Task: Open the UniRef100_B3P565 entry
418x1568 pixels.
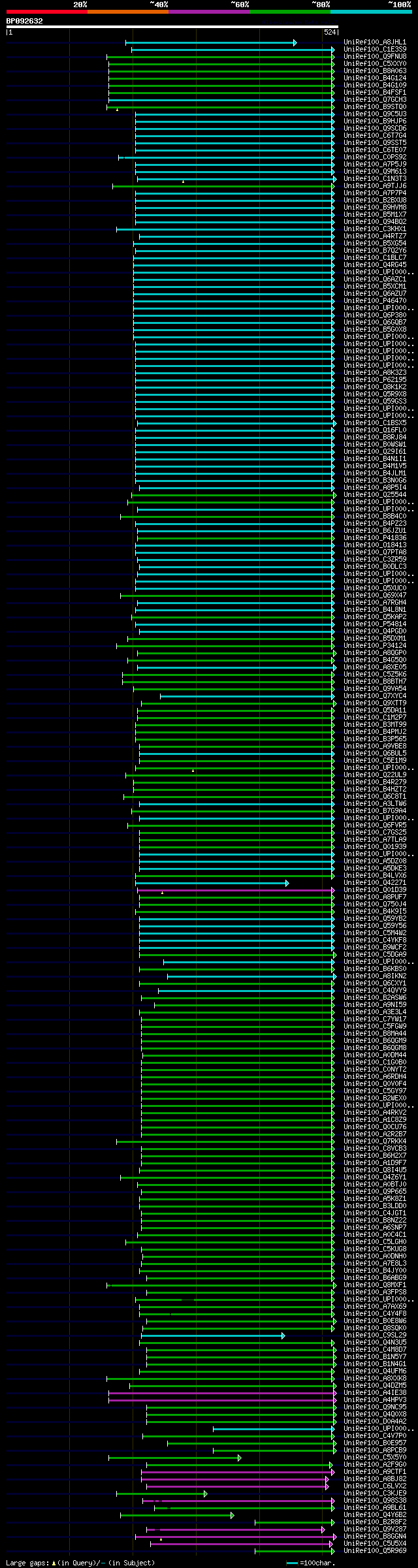Action: pos(375,739)
